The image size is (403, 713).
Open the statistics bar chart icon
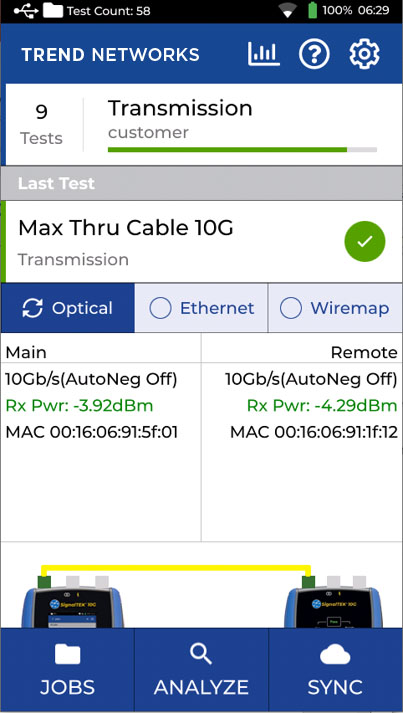coord(263,54)
